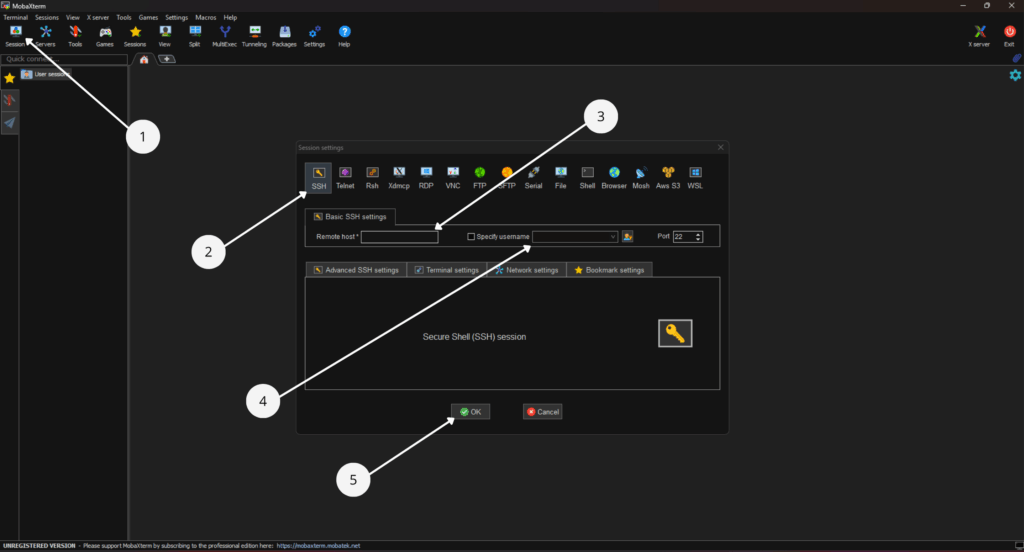Switch to the Network settings tab
Screen dimensions: 1024x552
[526, 270]
